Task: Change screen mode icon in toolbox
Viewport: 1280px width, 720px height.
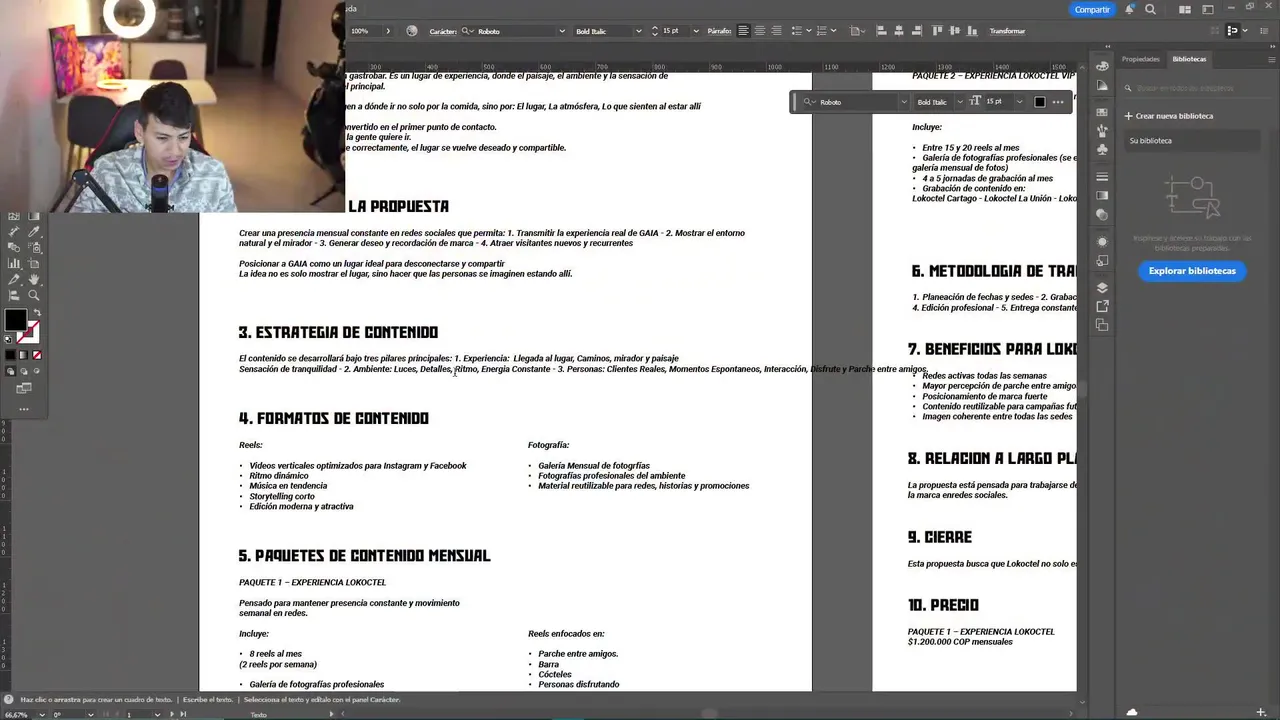Action: [x=24, y=387]
